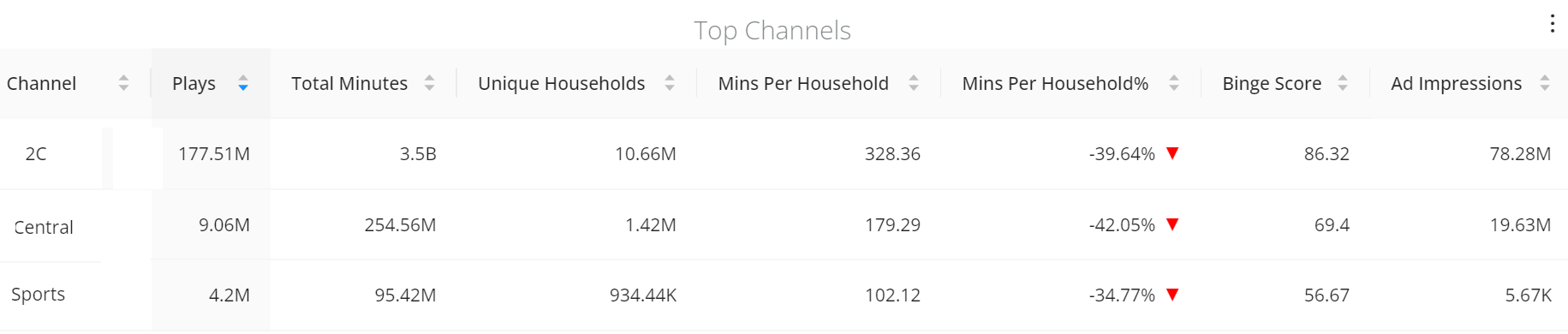This screenshot has height=334, width=1568.
Task: Click the red down arrow for 2C
Action: [x=1173, y=153]
